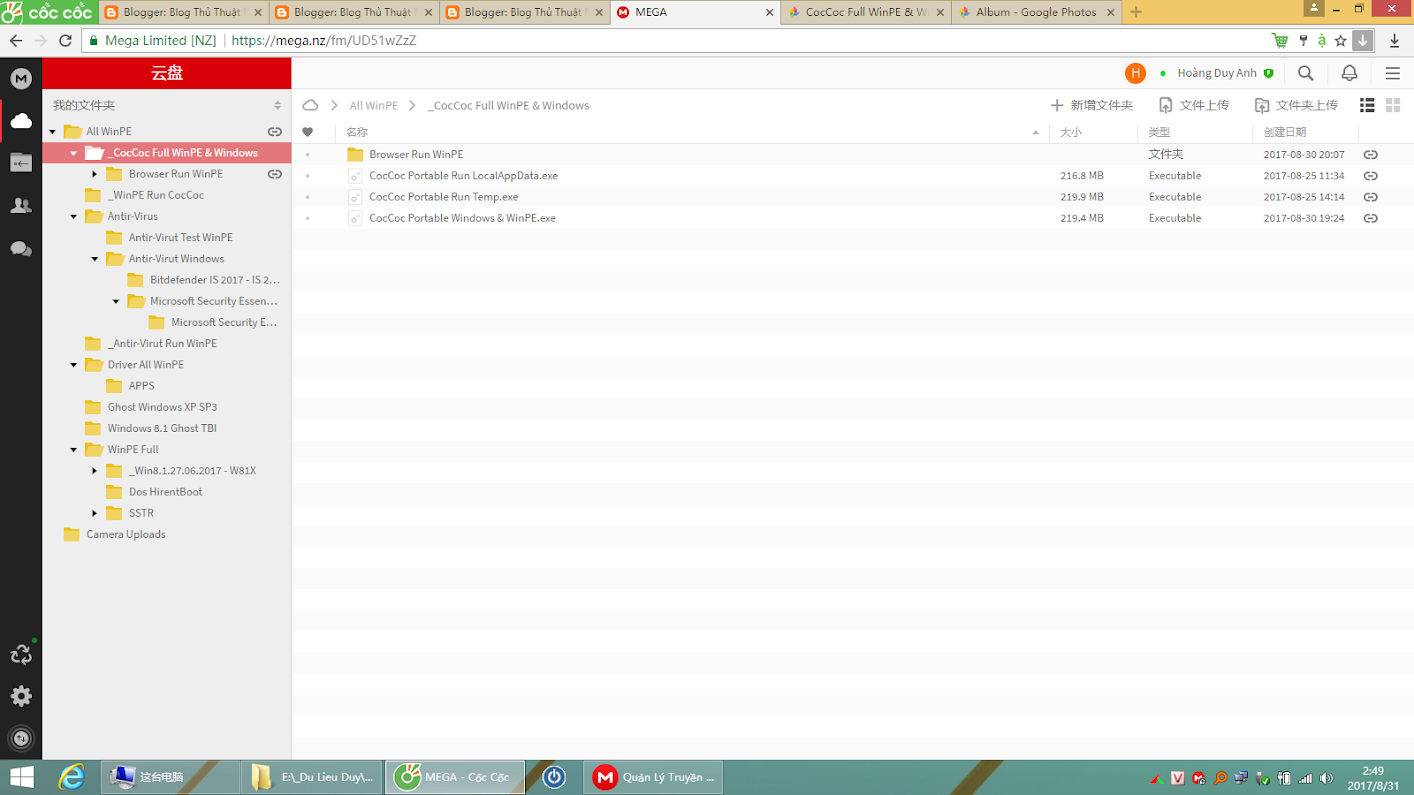Open Quản Lý Truyện taskbar item
Image resolution: width=1414 pixels, height=795 pixels.
654,777
